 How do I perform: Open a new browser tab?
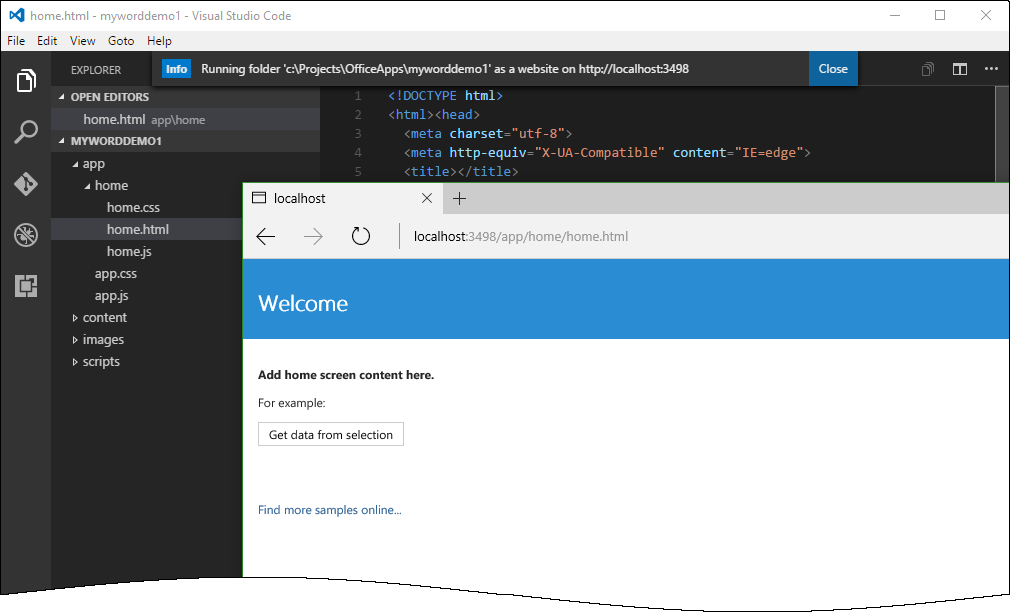click(460, 198)
